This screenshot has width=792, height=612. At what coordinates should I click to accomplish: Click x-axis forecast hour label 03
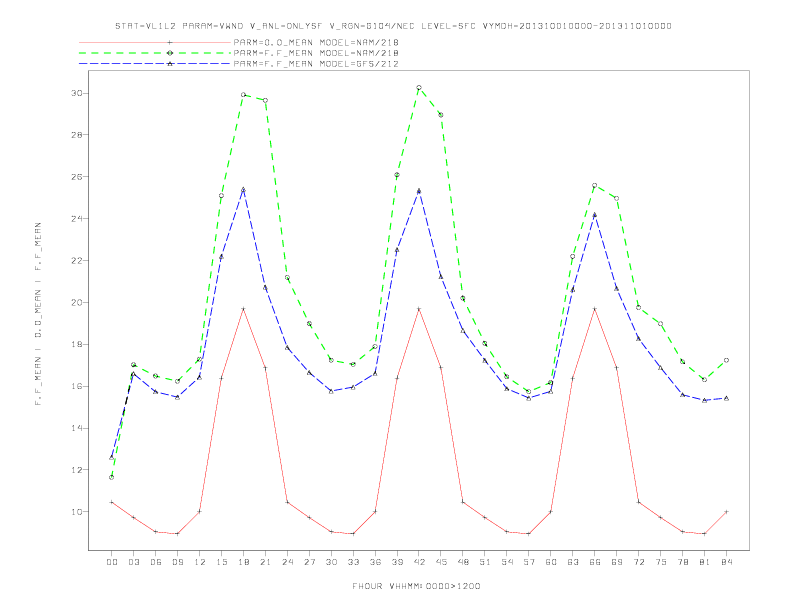133,562
